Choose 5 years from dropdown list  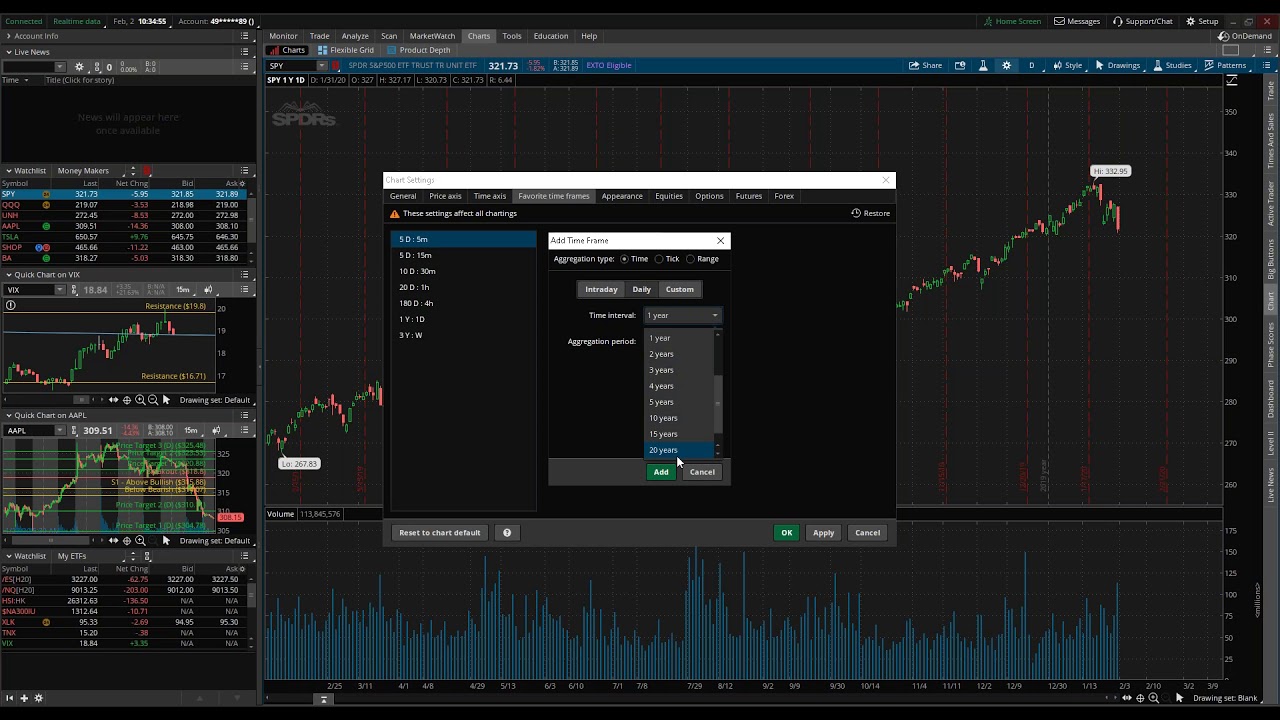(680, 402)
